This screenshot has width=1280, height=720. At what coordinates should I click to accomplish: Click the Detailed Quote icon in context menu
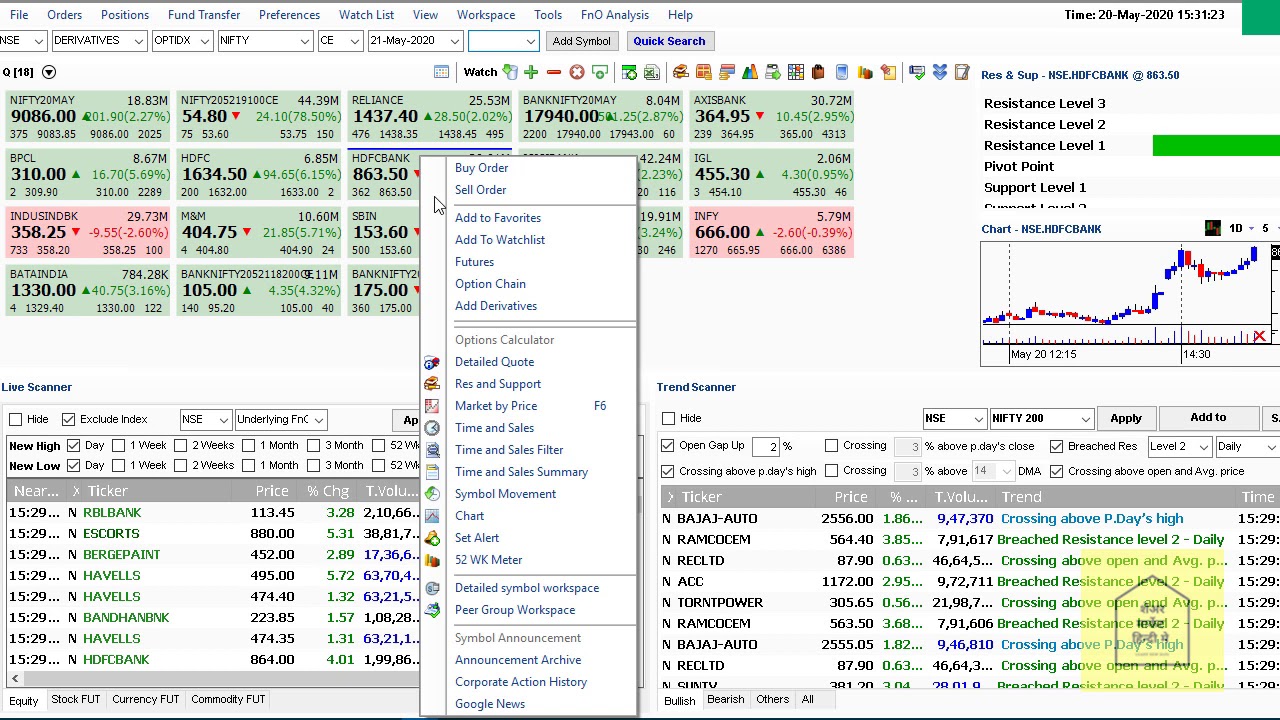click(432, 362)
